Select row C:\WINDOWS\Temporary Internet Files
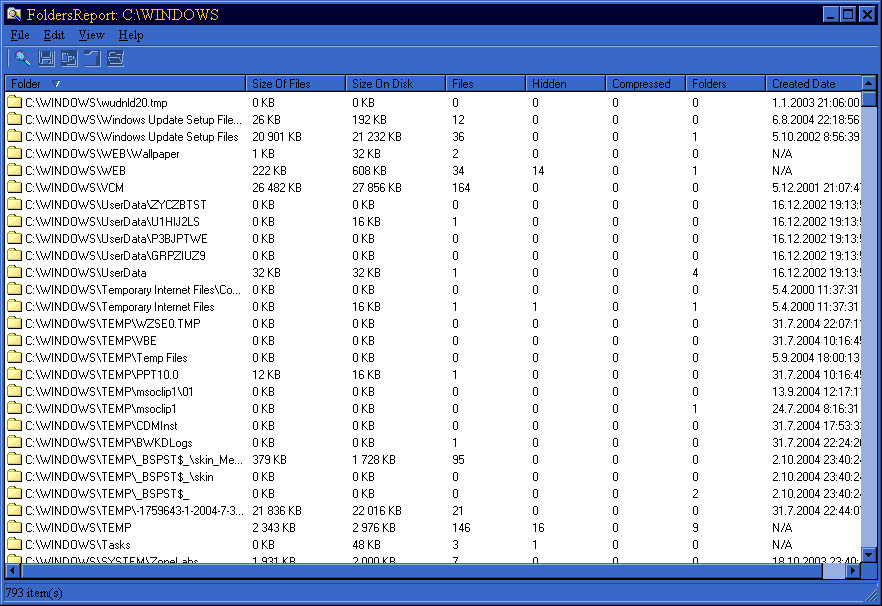 (433, 306)
